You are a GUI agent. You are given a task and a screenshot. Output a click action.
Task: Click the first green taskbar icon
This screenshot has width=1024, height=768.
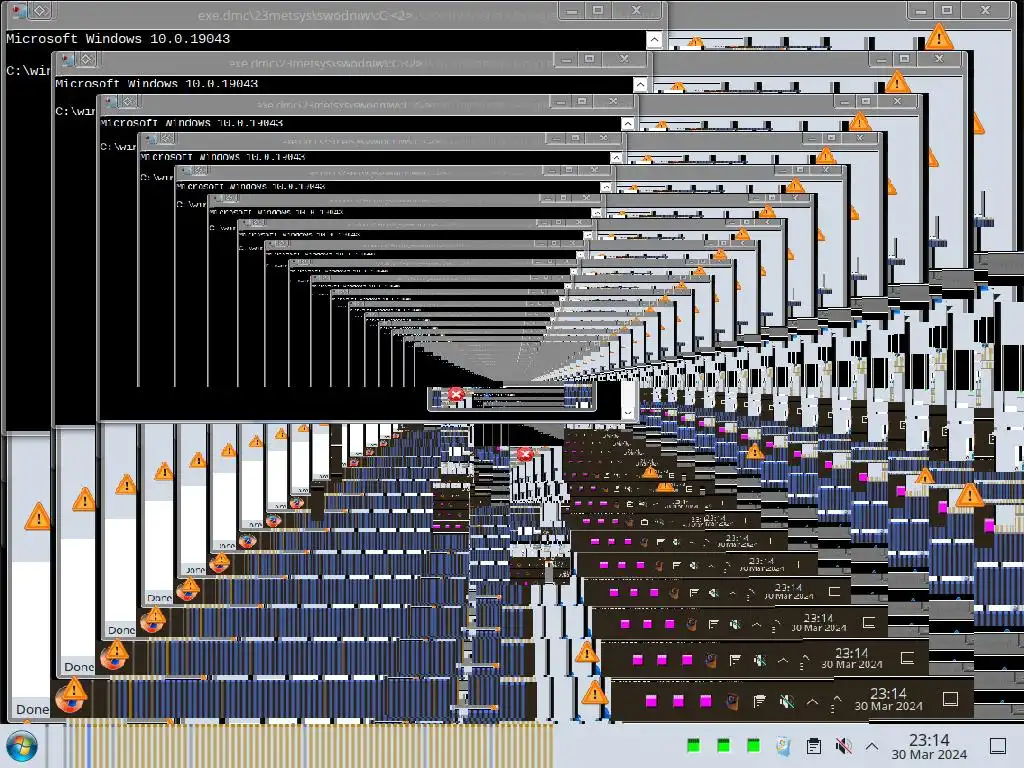coord(694,745)
